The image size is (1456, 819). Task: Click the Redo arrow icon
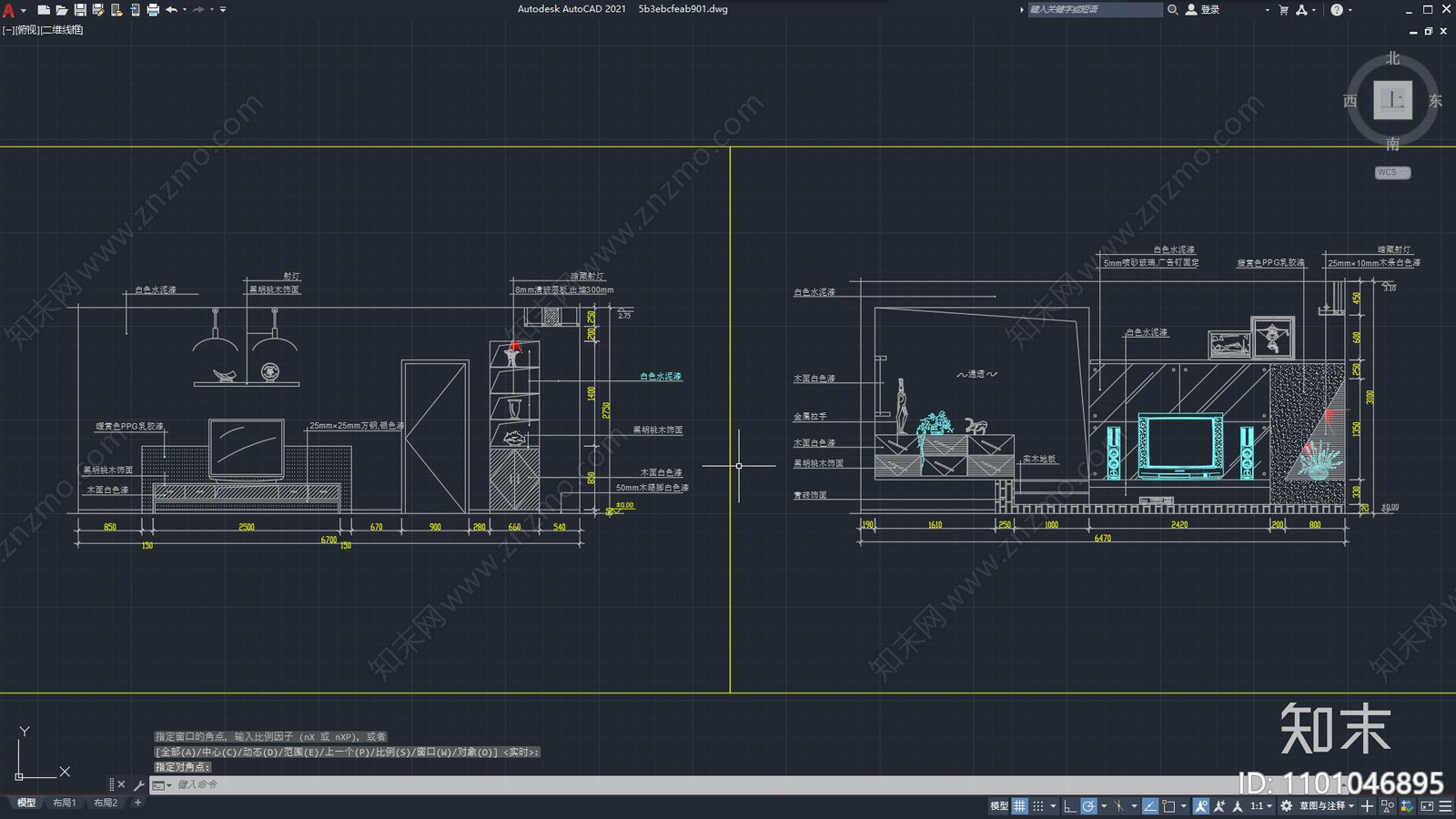click(198, 10)
